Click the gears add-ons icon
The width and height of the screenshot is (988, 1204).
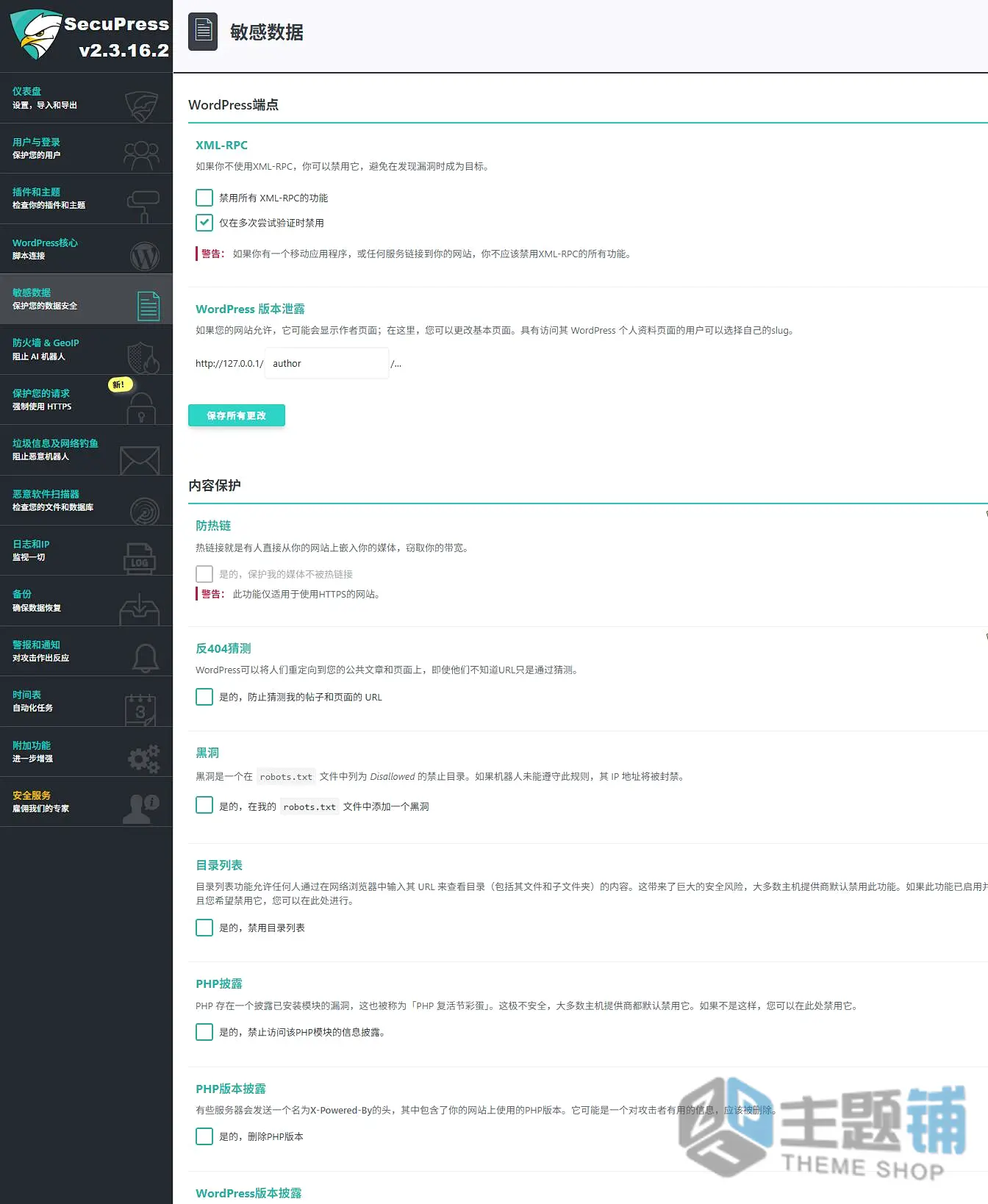click(x=144, y=759)
